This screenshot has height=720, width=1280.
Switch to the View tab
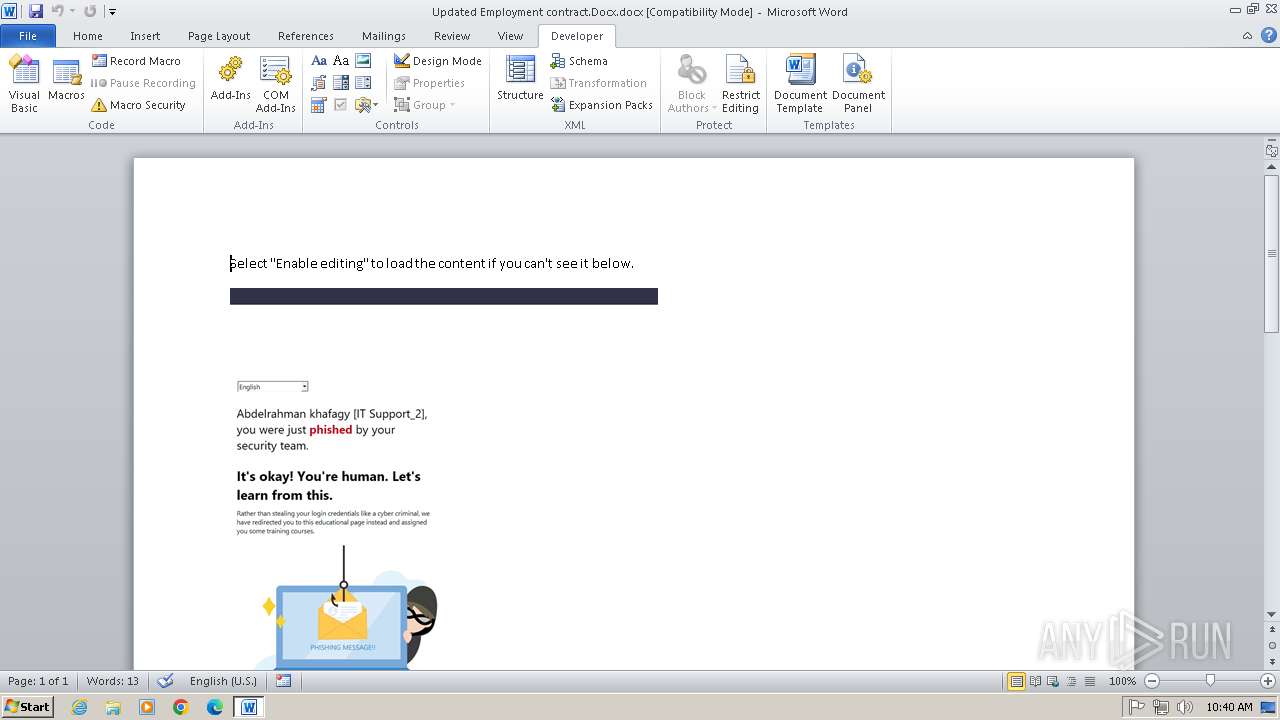(510, 36)
